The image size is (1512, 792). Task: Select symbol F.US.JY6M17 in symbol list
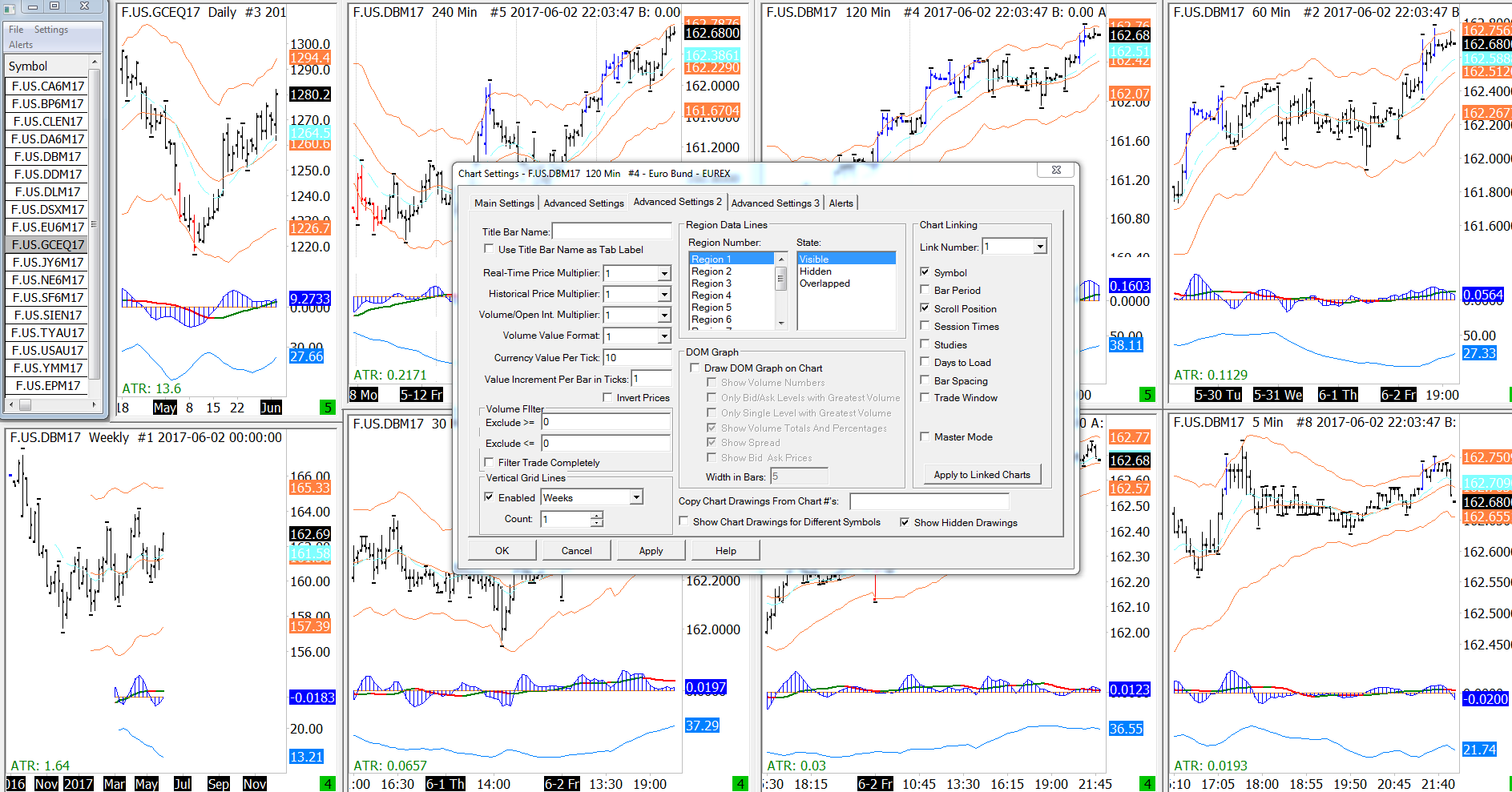click(48, 262)
